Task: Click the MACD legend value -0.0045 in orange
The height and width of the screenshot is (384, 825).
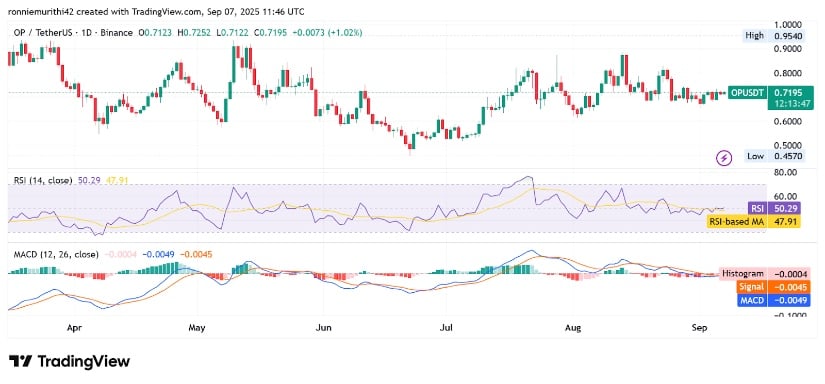Action: coord(196,254)
